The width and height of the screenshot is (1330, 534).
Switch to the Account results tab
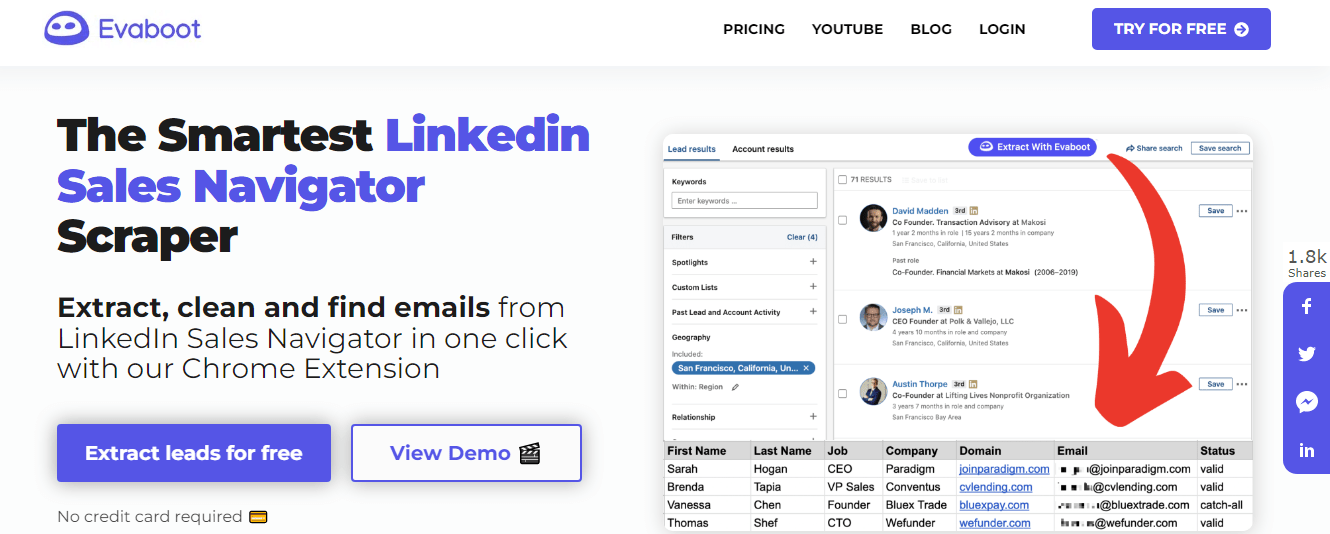coord(763,149)
